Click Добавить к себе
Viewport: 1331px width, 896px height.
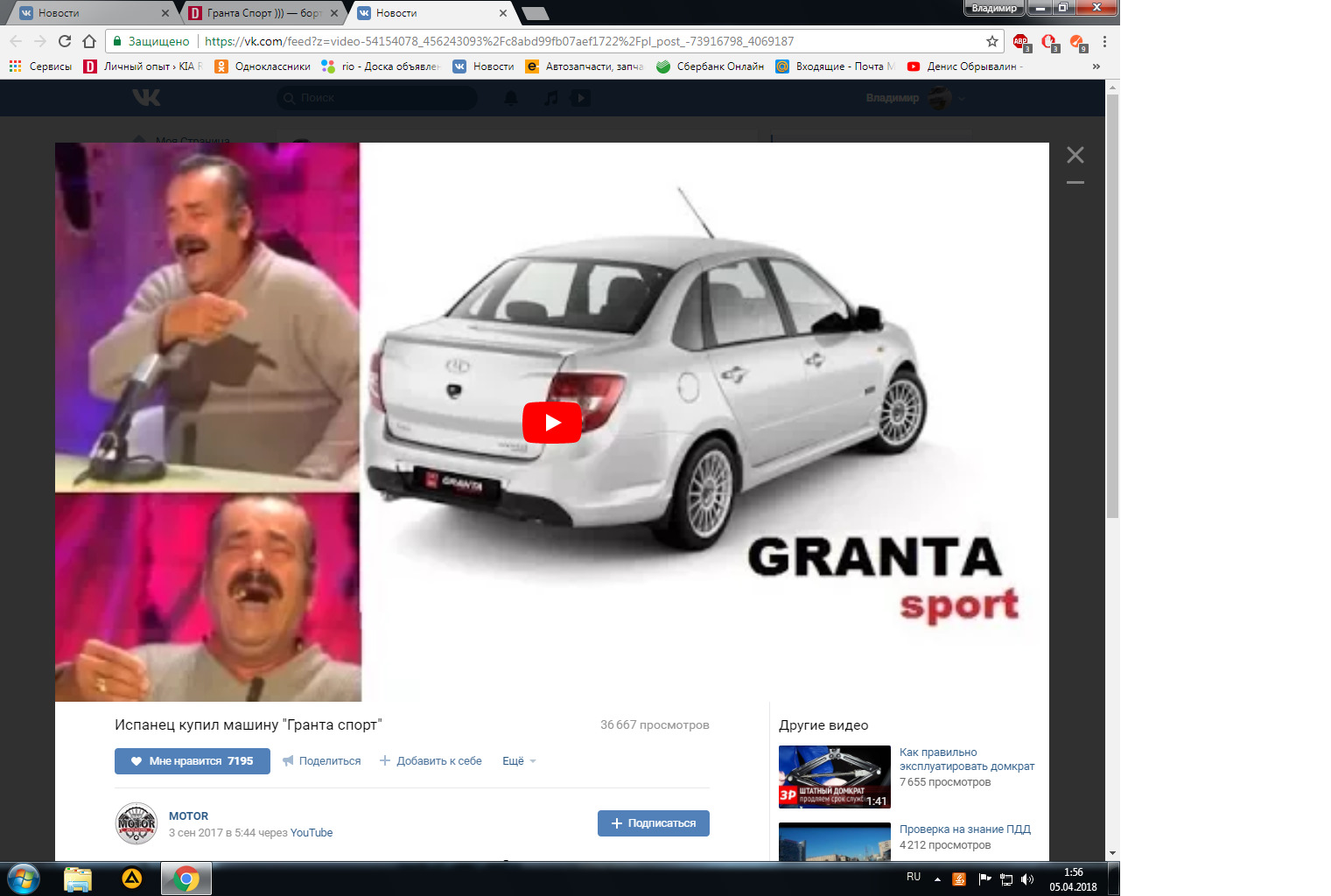click(431, 761)
